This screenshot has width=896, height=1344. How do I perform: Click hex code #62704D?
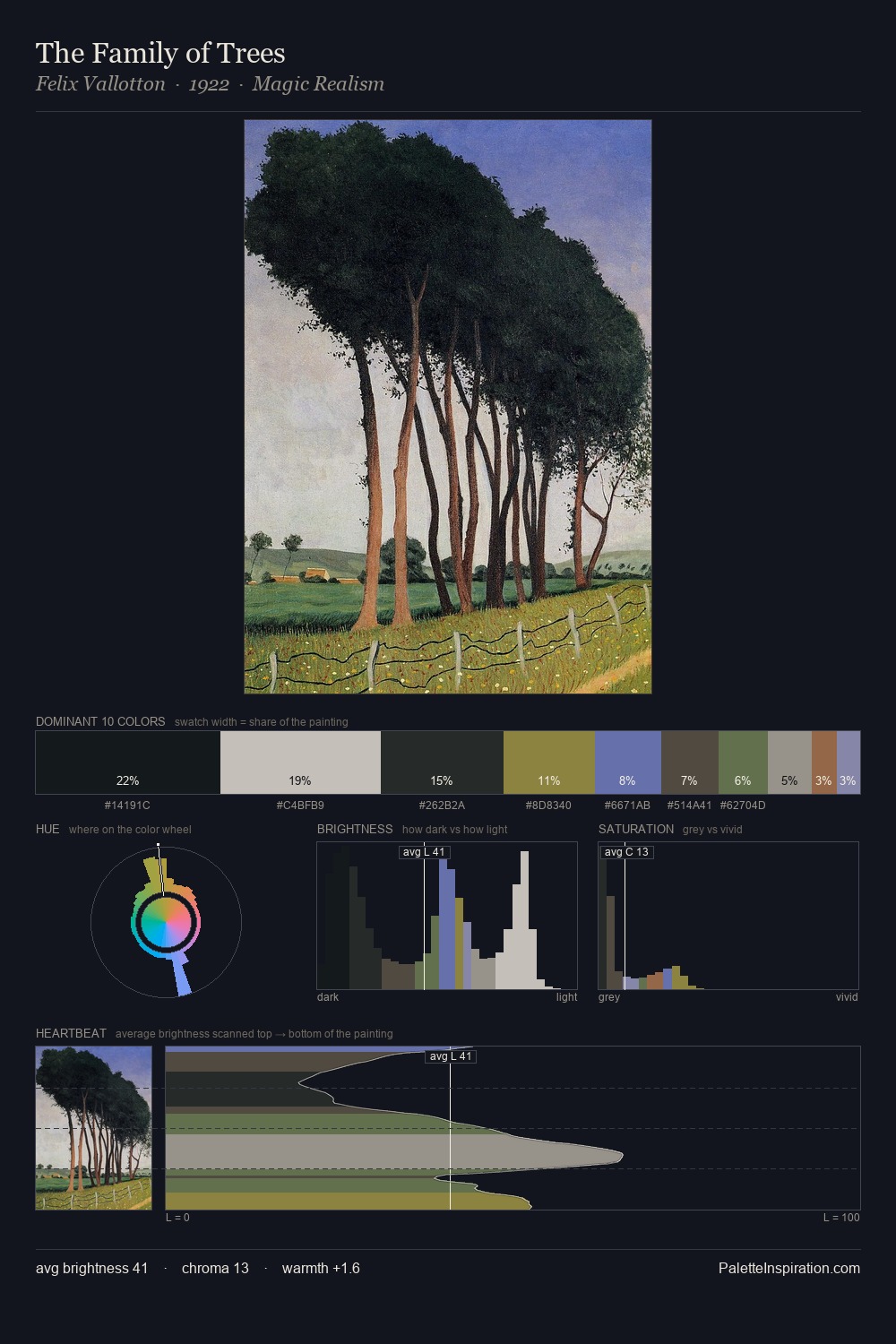pos(743,806)
